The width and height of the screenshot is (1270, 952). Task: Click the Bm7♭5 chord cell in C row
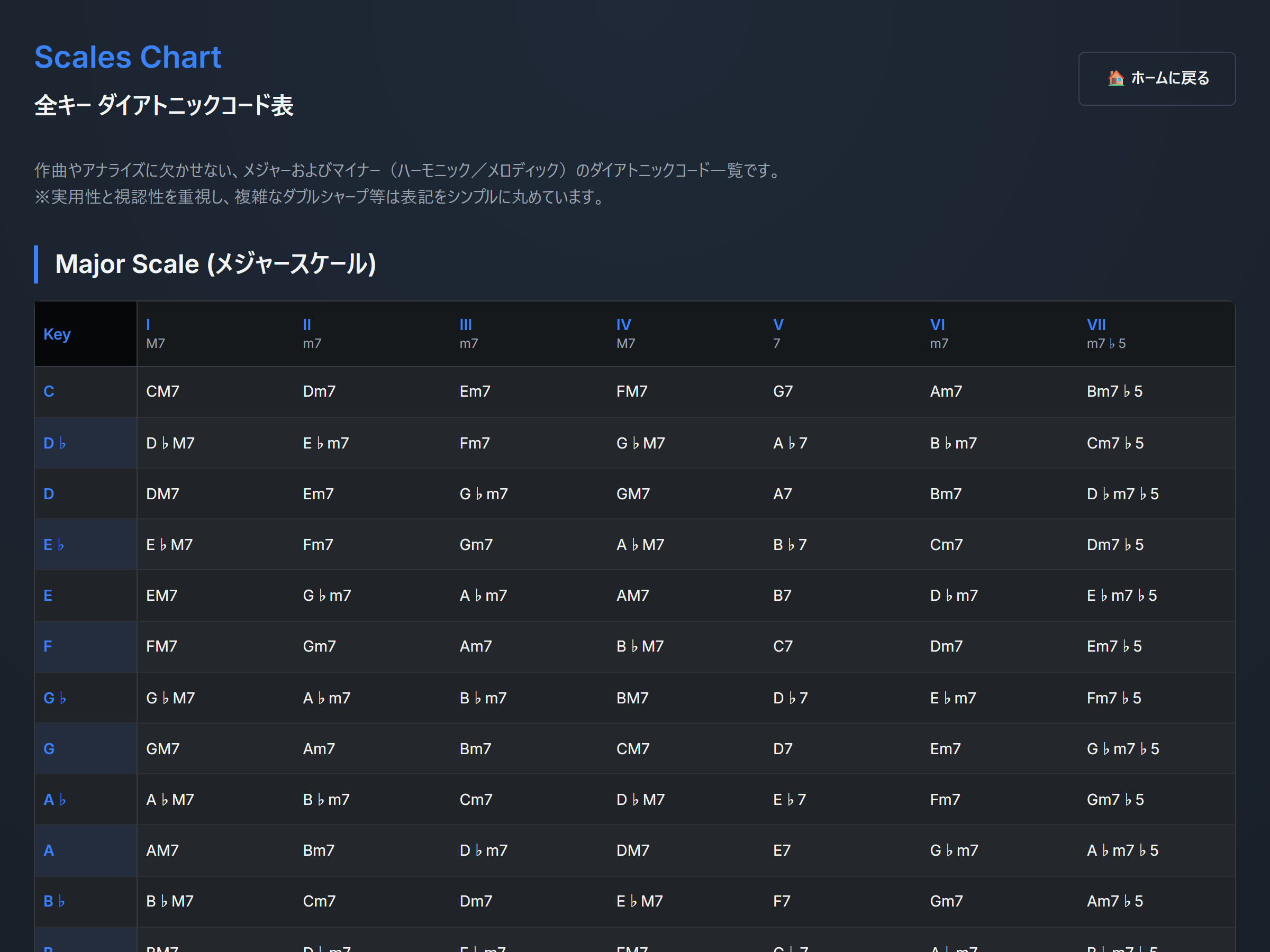click(x=1114, y=391)
